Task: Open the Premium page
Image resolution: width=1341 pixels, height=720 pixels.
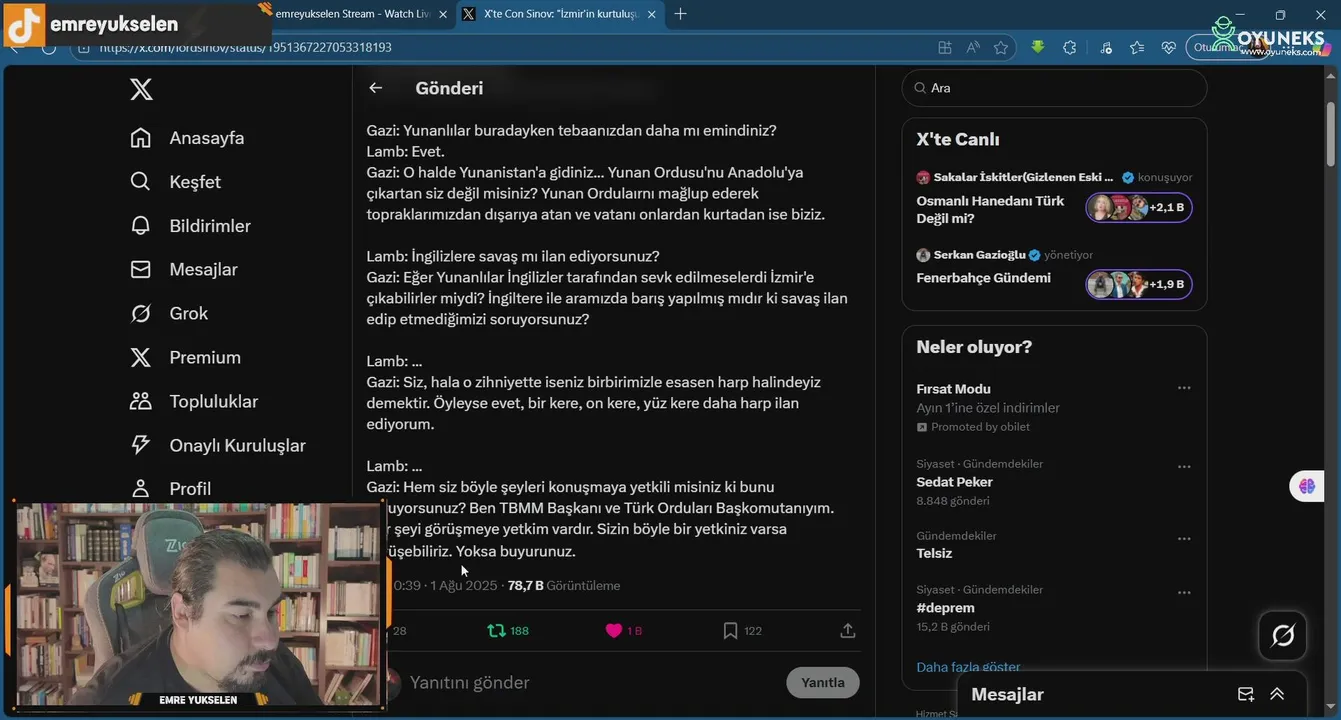Action: pos(185,357)
